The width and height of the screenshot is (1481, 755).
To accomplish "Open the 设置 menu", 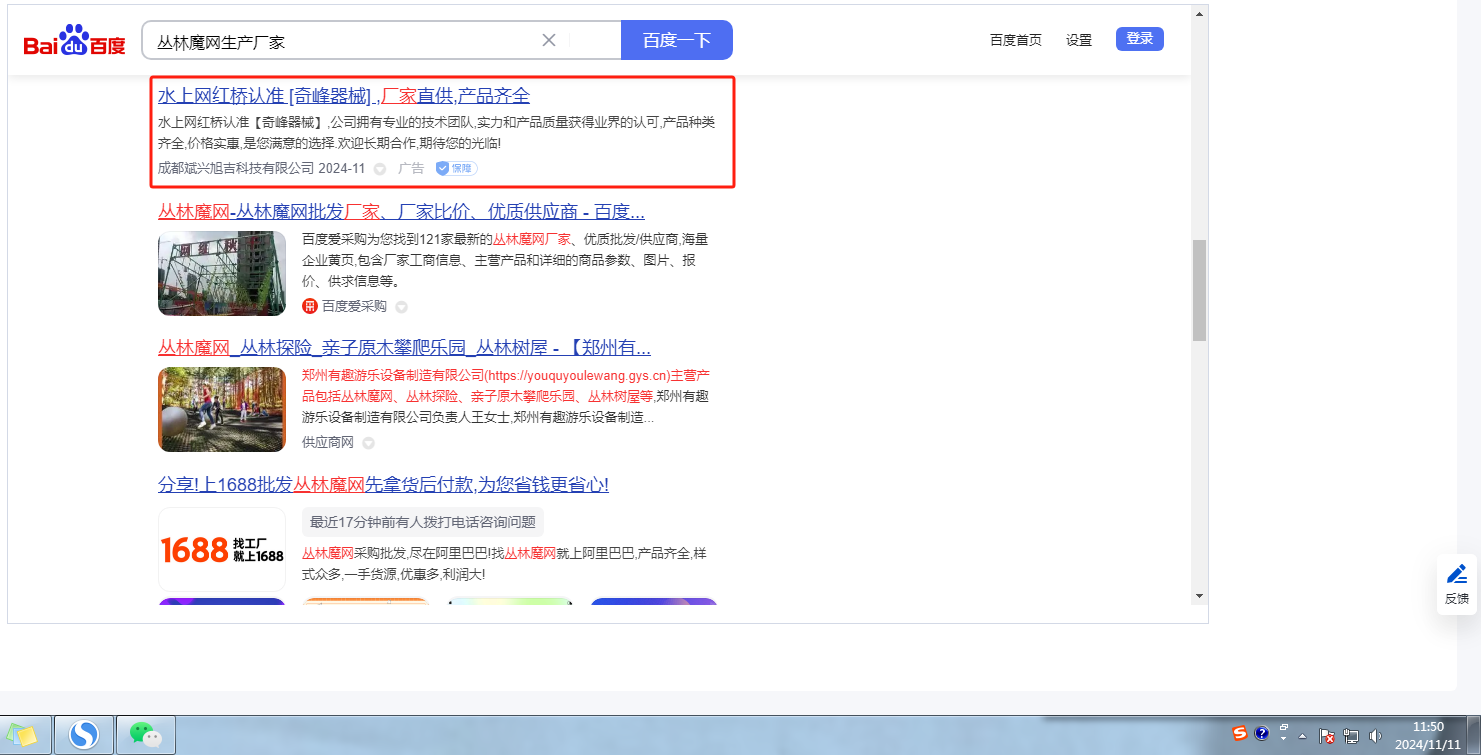I will coord(1079,40).
